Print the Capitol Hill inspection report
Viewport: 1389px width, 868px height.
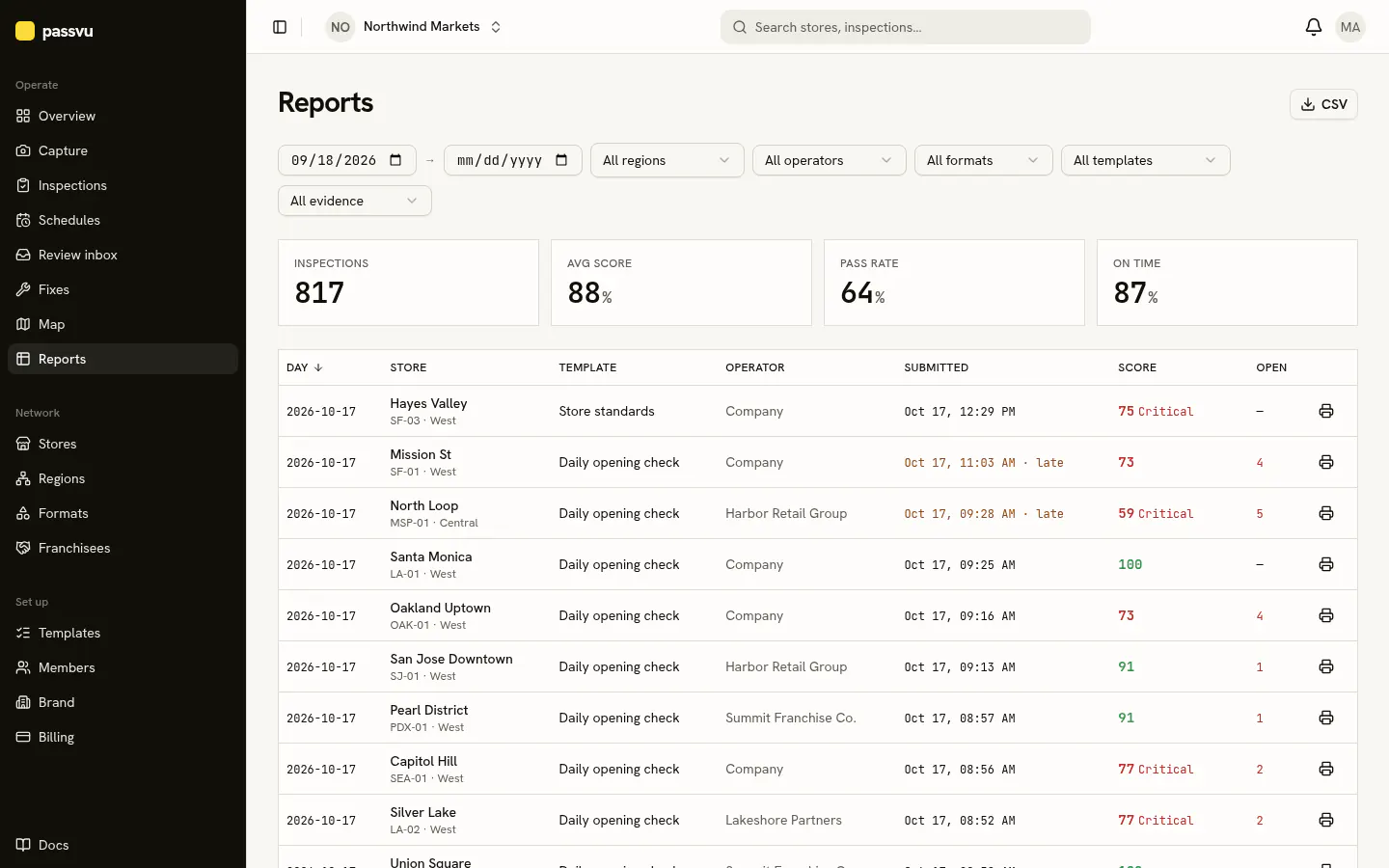(x=1326, y=769)
